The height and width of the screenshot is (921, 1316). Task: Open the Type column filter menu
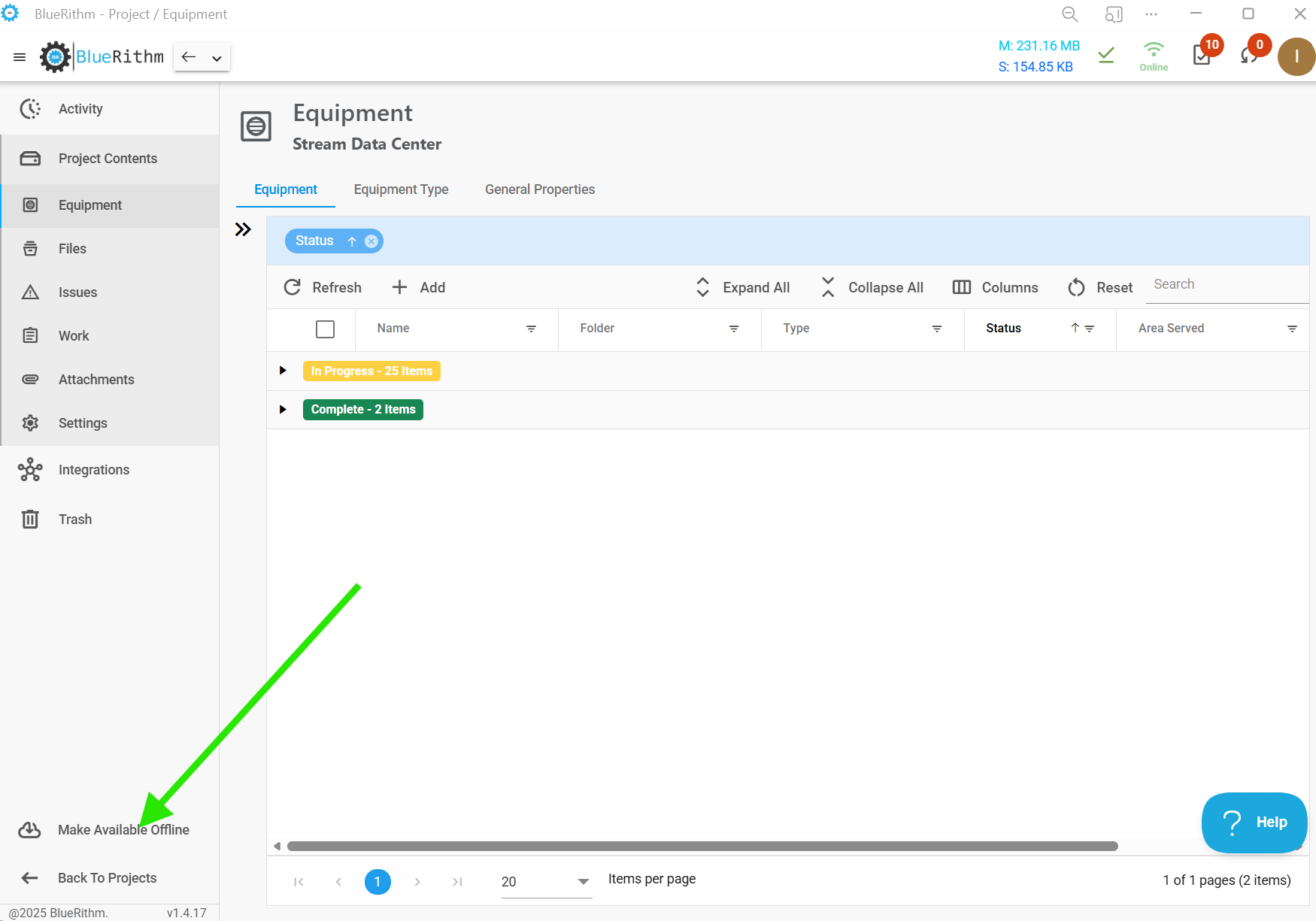tap(937, 329)
